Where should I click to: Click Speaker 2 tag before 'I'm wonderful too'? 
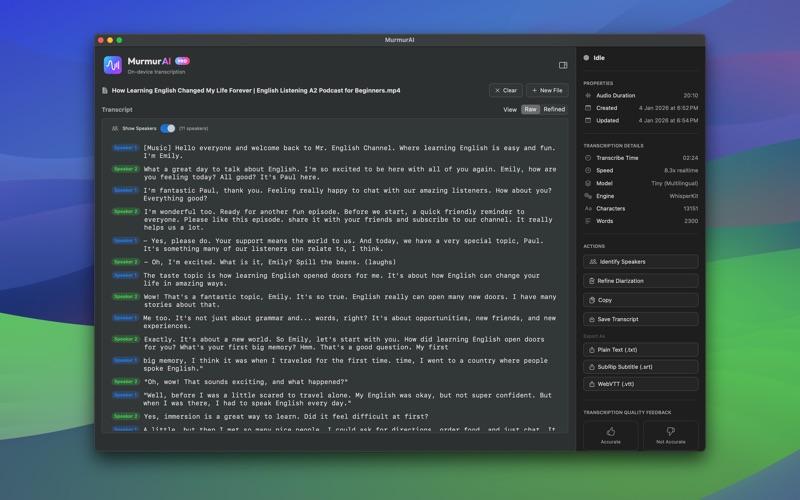tap(125, 211)
